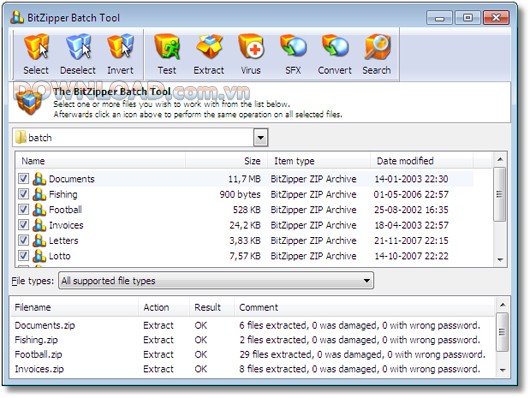Viewport: 530px width, 398px height.
Task: Click the date 14-01-2003 22:30 cell
Action: click(411, 179)
